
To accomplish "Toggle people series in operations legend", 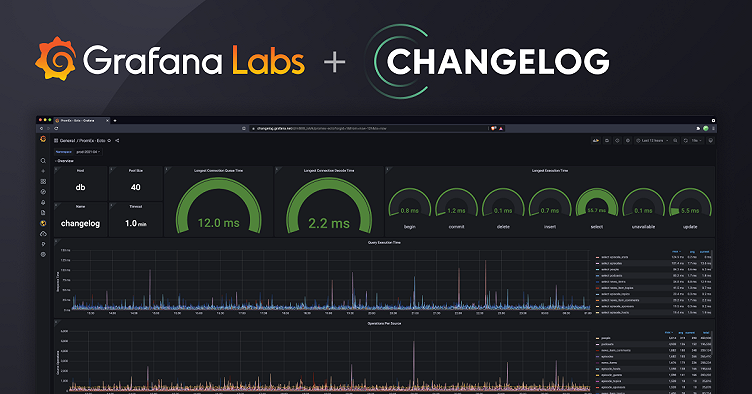I will [606, 338].
